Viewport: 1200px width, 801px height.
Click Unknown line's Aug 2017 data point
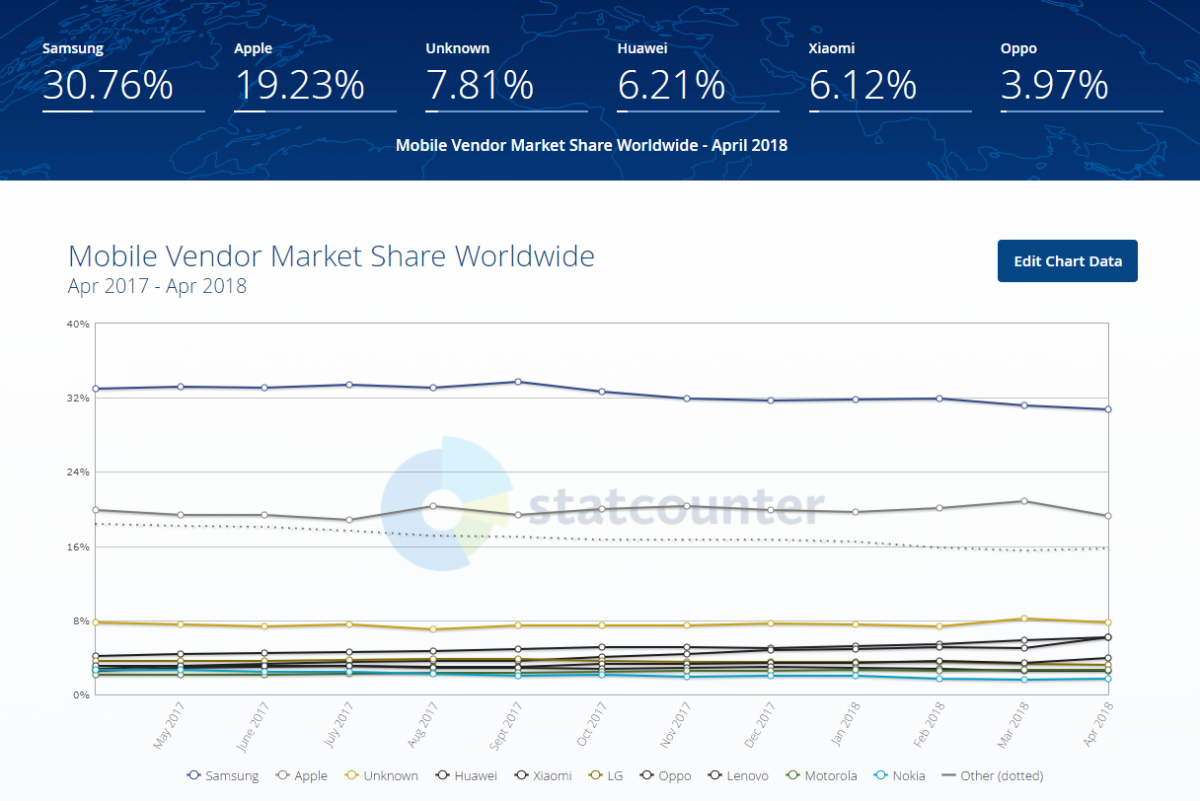433,629
